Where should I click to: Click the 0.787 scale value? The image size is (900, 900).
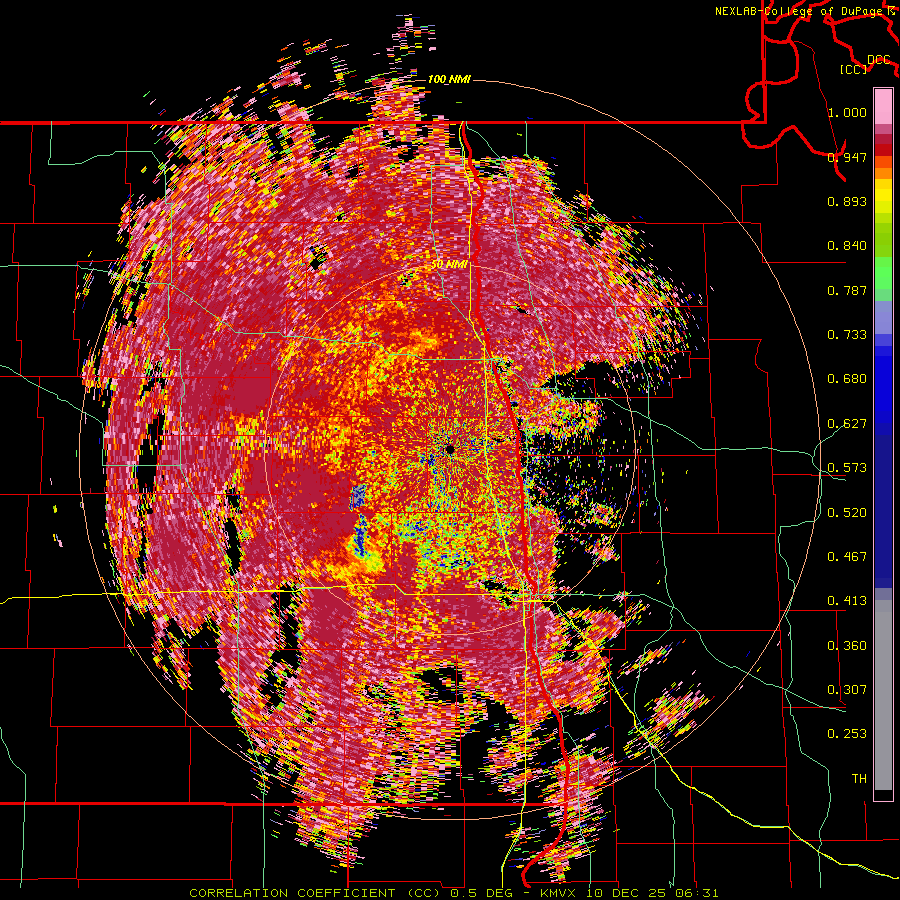point(847,290)
